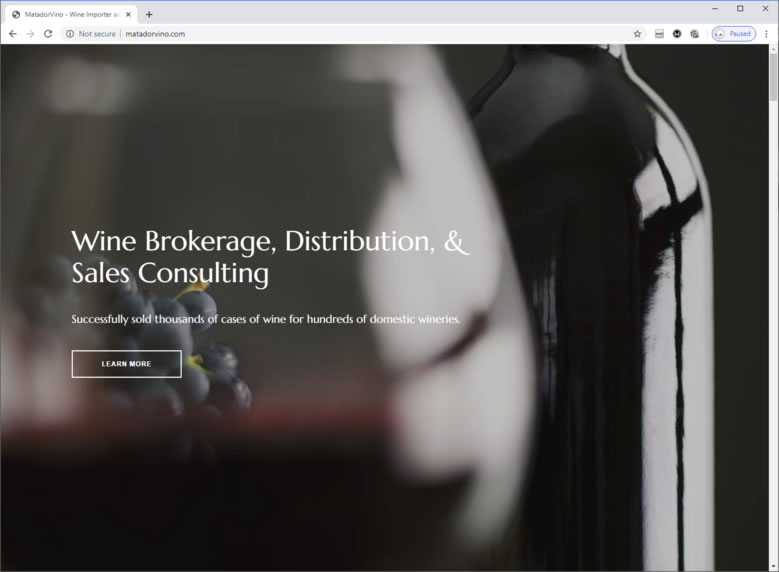This screenshot has width=779, height=572.
Task: Click the browser Back arrow
Action: tap(13, 33)
